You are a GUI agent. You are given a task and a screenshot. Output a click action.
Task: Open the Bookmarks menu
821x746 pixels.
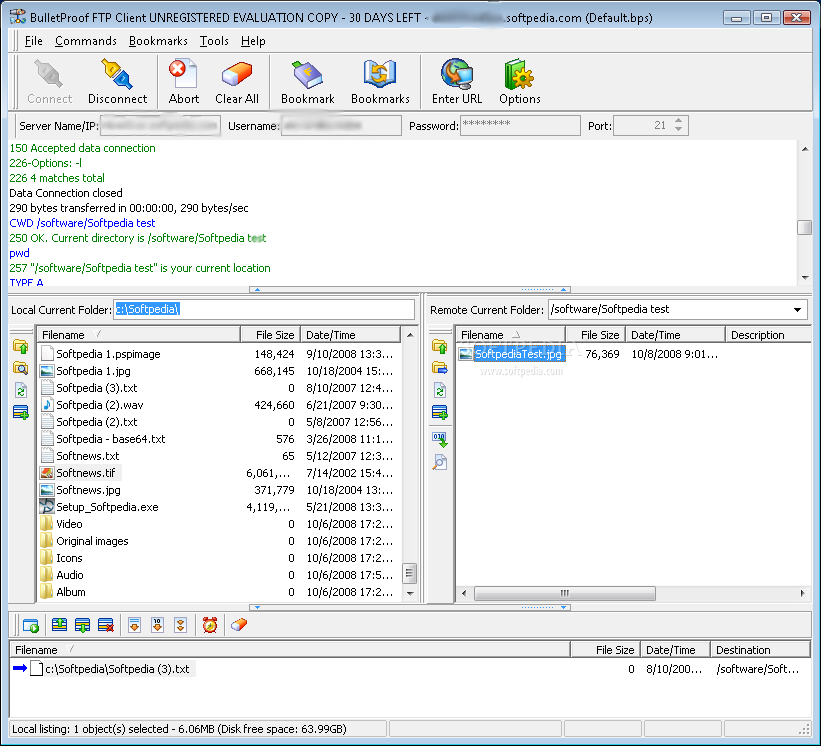click(x=158, y=41)
